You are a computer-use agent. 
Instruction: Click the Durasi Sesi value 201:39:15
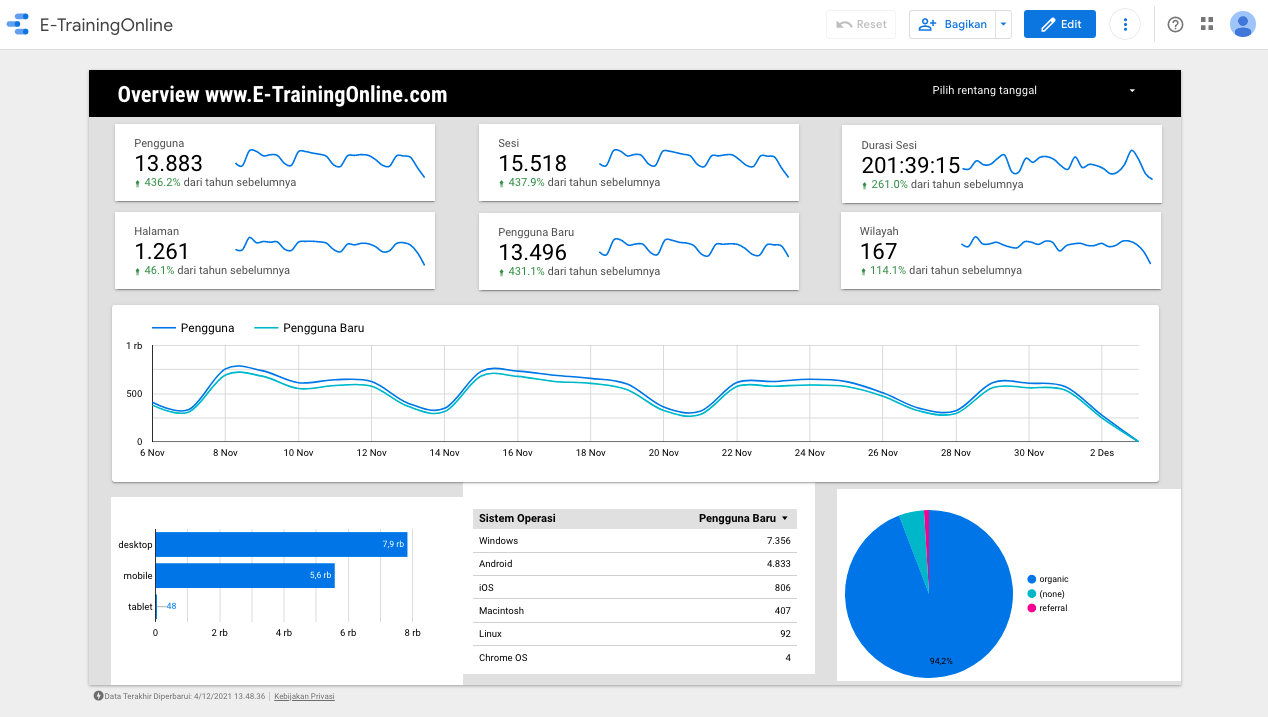[x=911, y=165]
